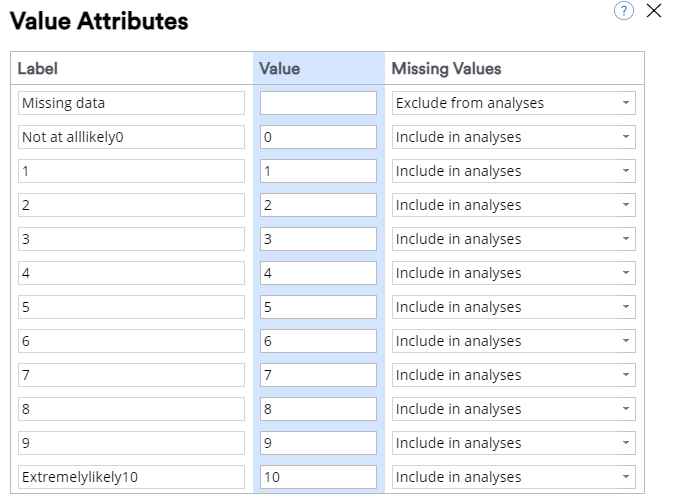This screenshot has height=494, width=673.
Task: Click the empty Value field for Missing data
Action: point(318,103)
